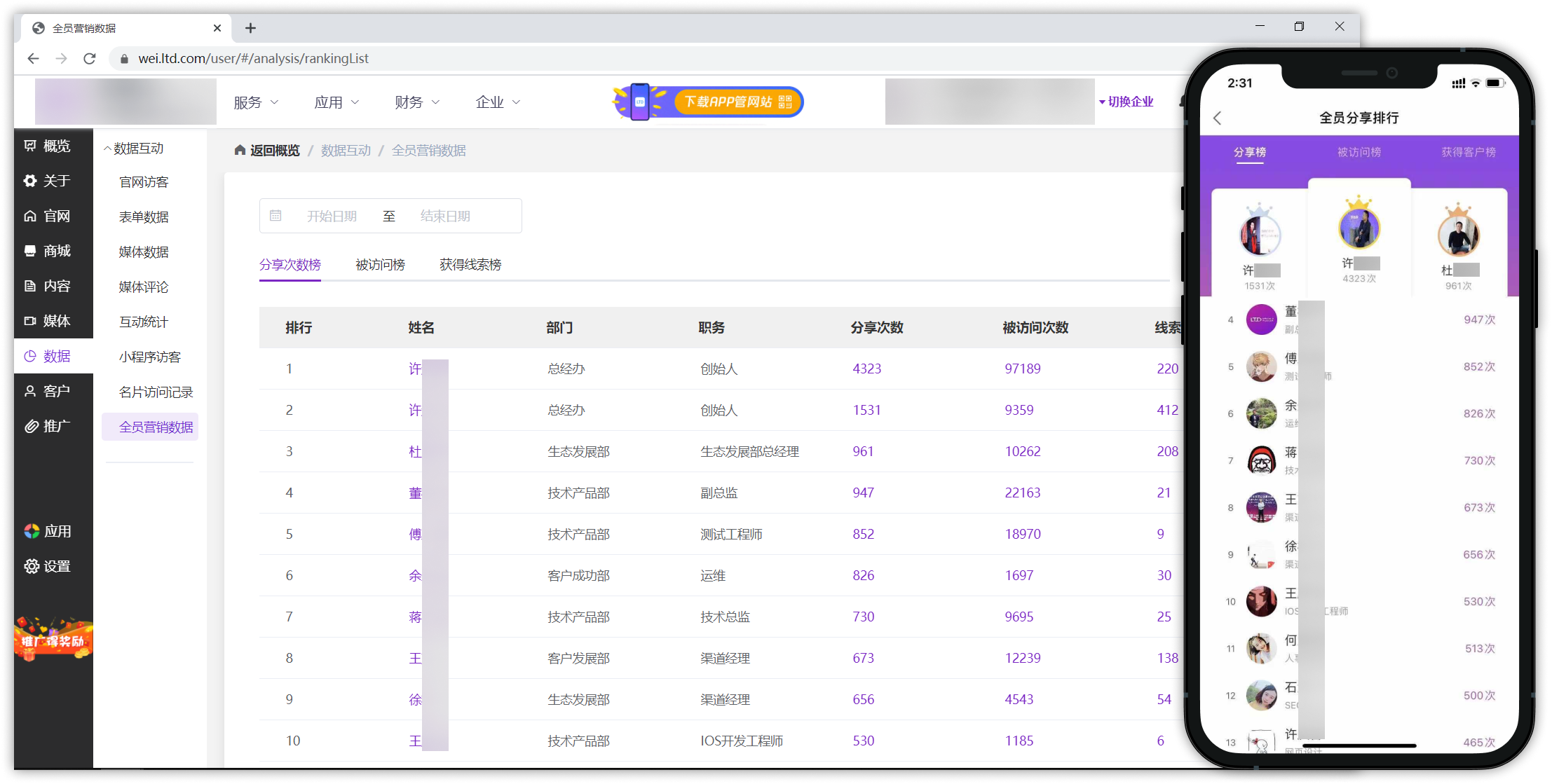Click the calendar icon in date range
1552x784 pixels.
coord(275,216)
